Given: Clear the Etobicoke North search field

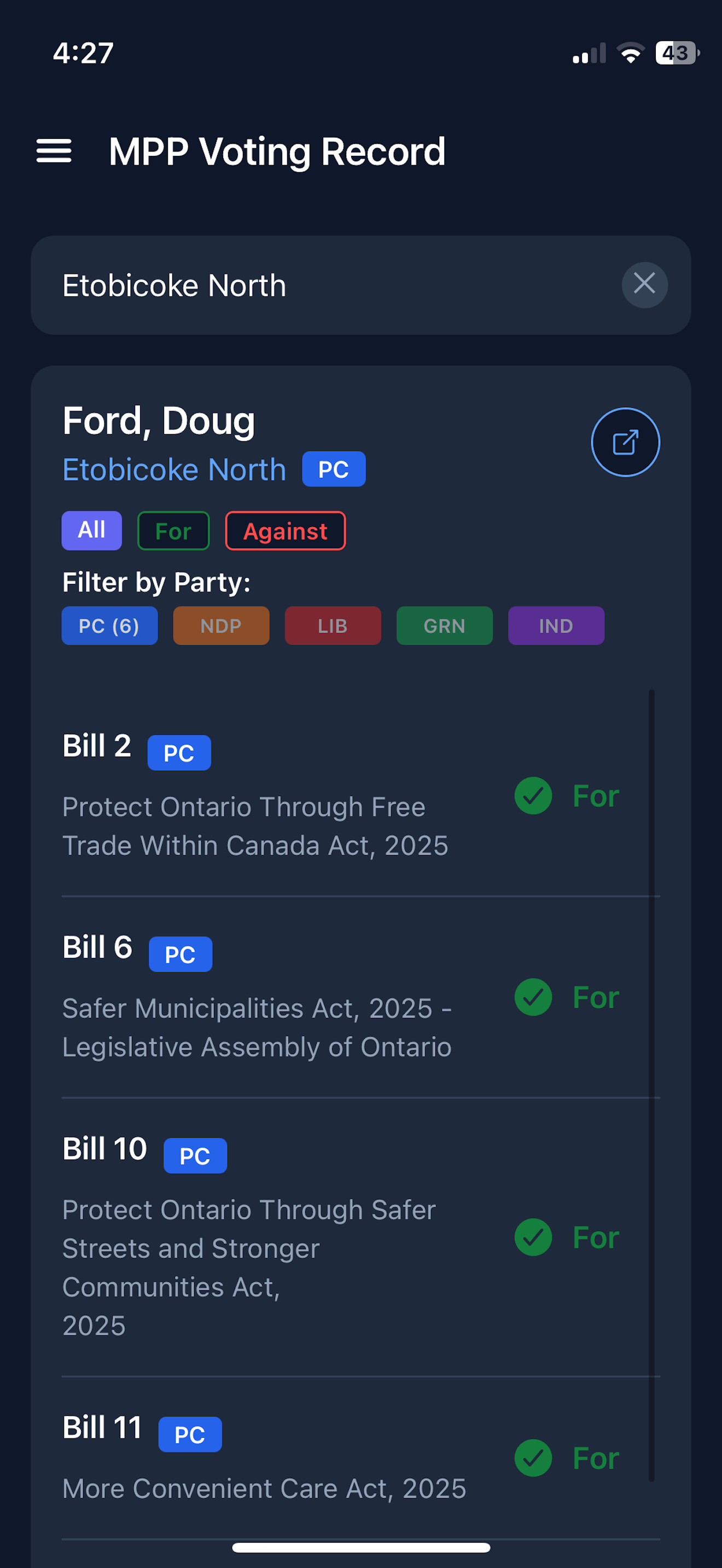Looking at the screenshot, I should pos(644,284).
